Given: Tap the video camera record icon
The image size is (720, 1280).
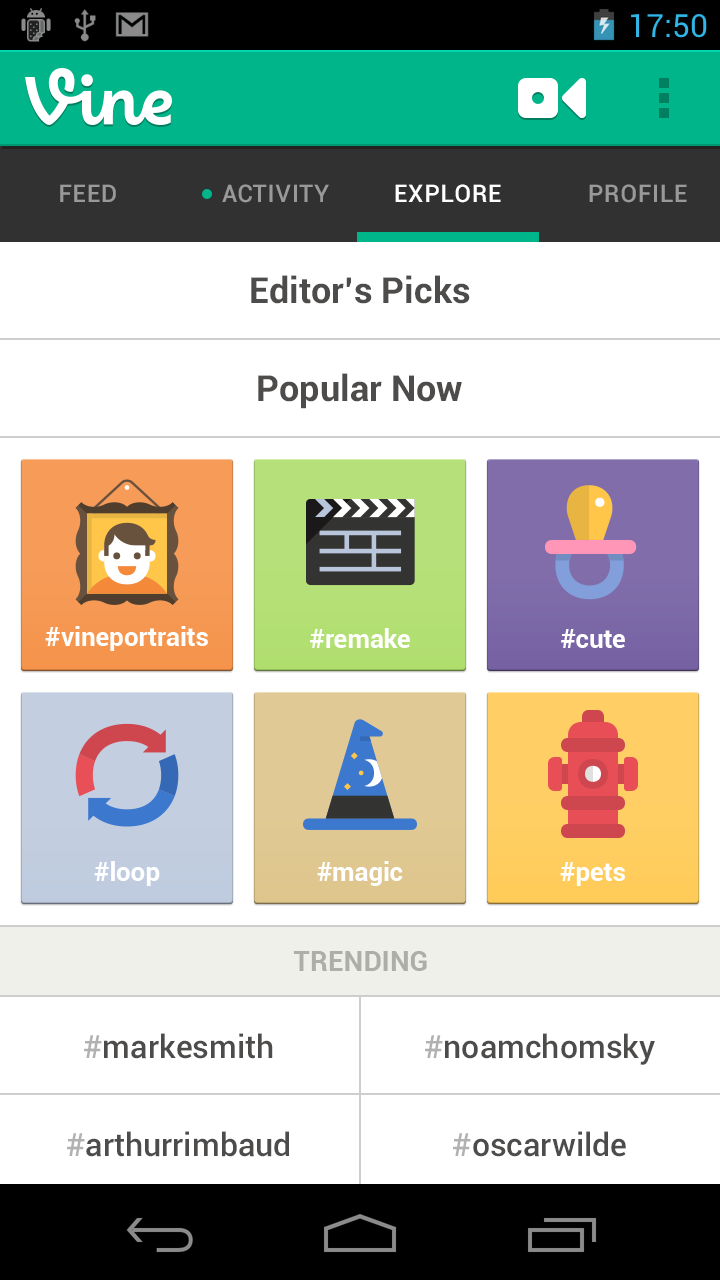Looking at the screenshot, I should tap(551, 99).
